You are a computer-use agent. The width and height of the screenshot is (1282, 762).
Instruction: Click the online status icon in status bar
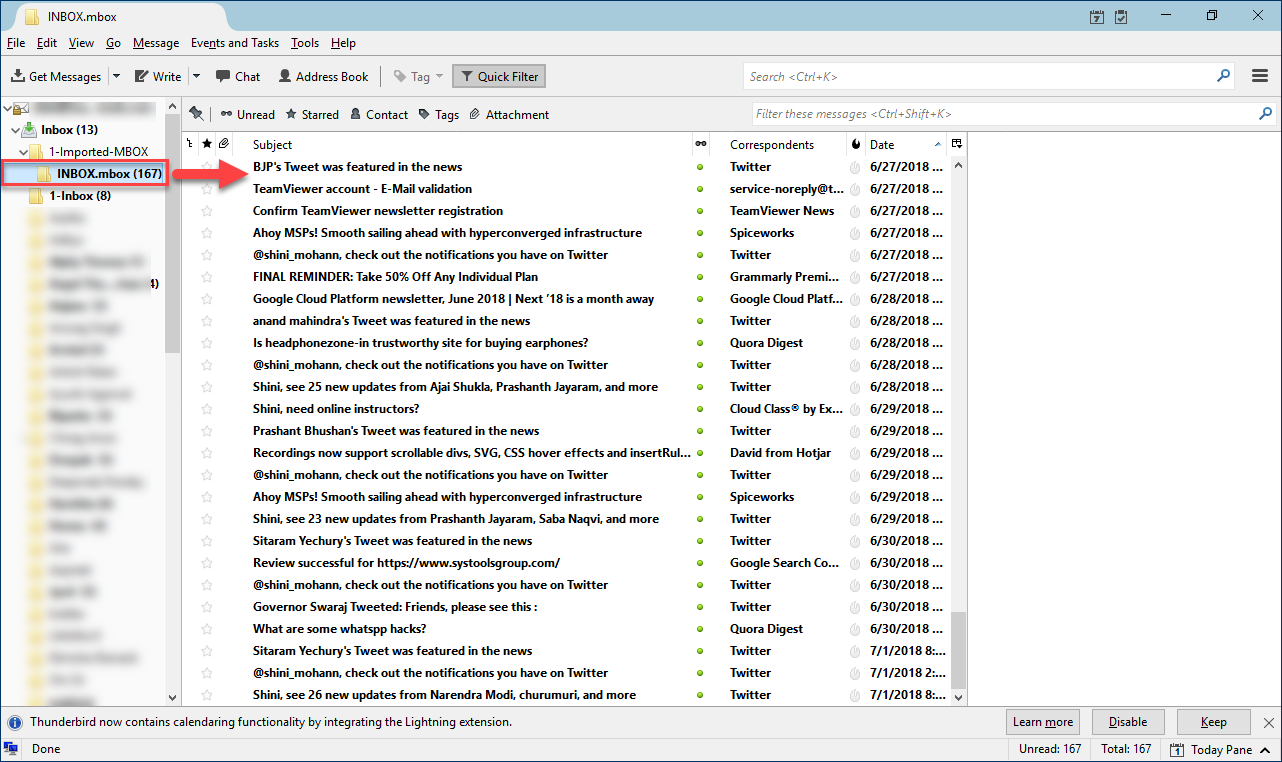[x=11, y=748]
